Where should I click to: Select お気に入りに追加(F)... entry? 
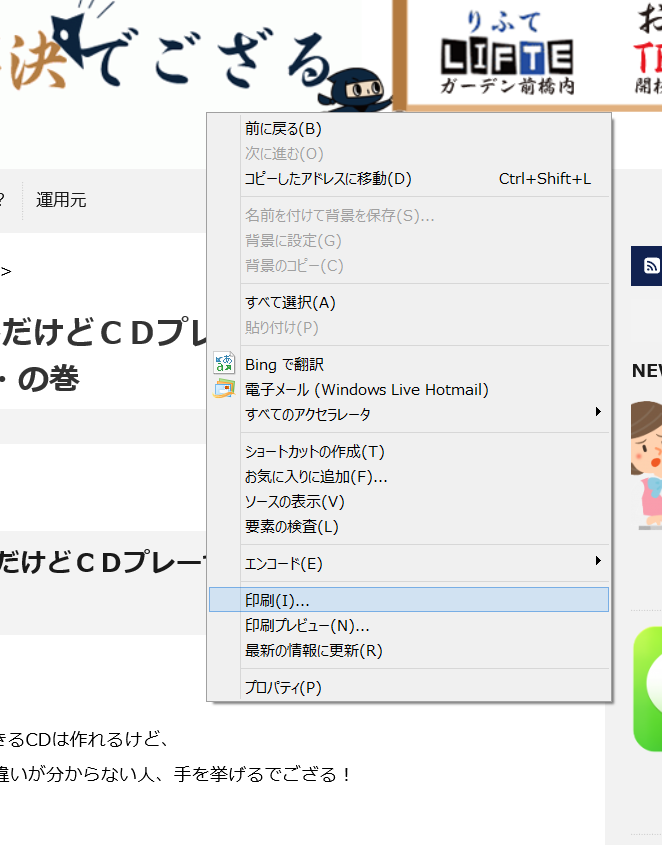coord(409,476)
